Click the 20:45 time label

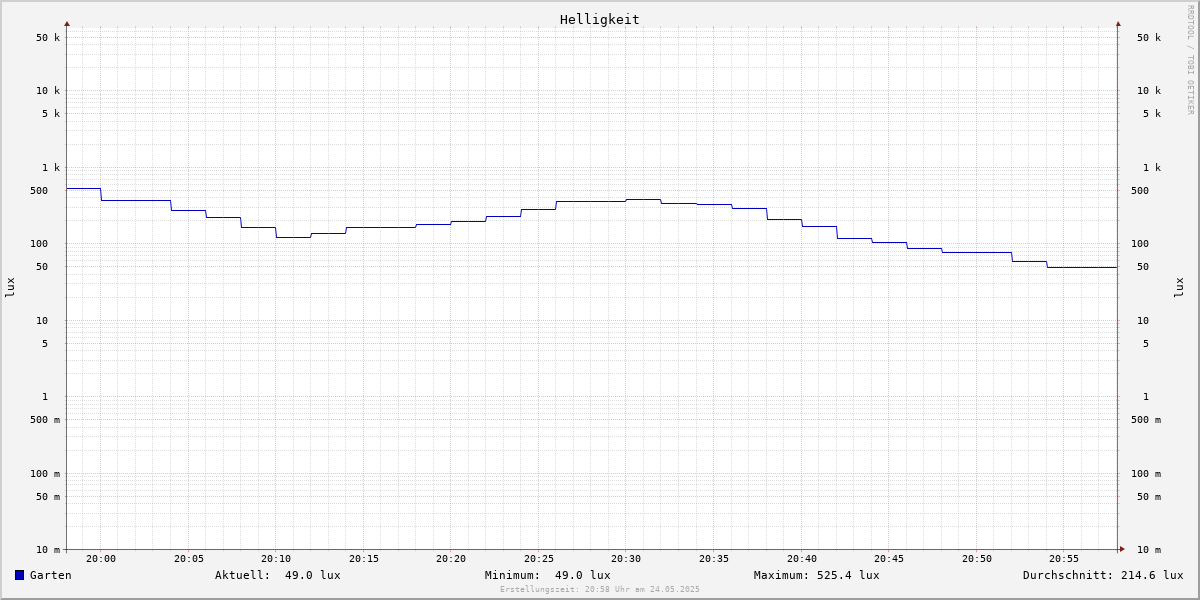click(889, 559)
